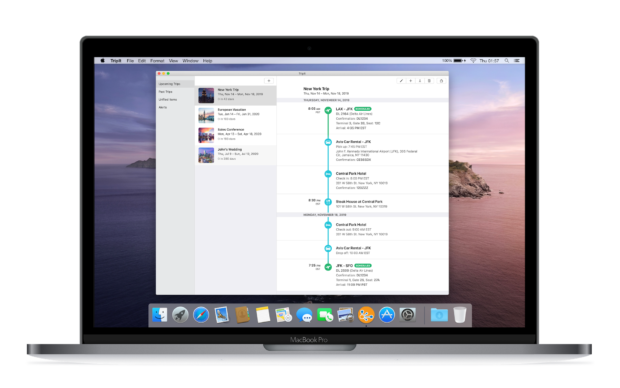Click the John's Wedding trip title
The image size is (620, 388).
[x=230, y=150]
